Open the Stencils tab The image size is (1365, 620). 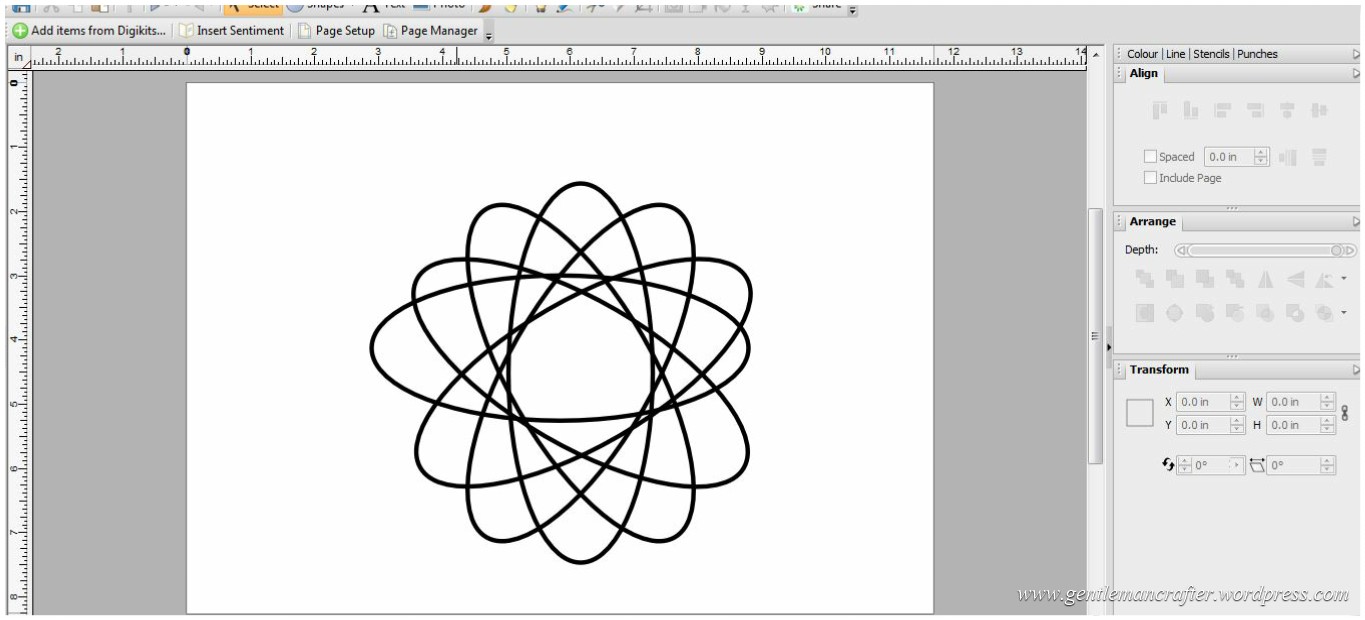coord(1212,54)
